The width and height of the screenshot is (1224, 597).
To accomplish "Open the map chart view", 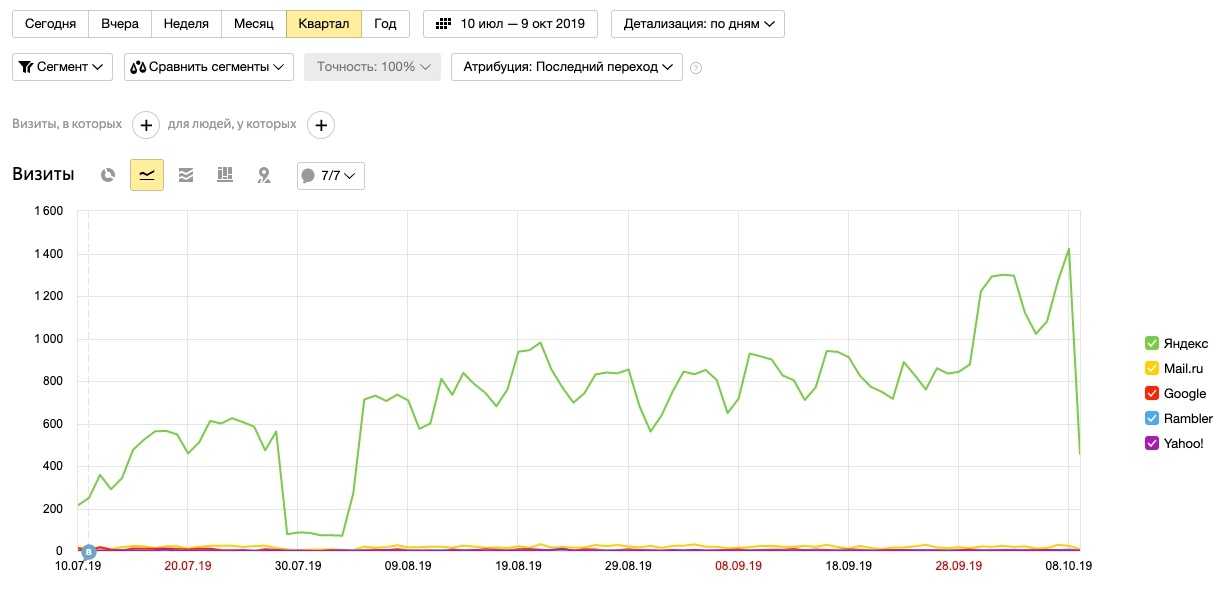I will point(264,175).
